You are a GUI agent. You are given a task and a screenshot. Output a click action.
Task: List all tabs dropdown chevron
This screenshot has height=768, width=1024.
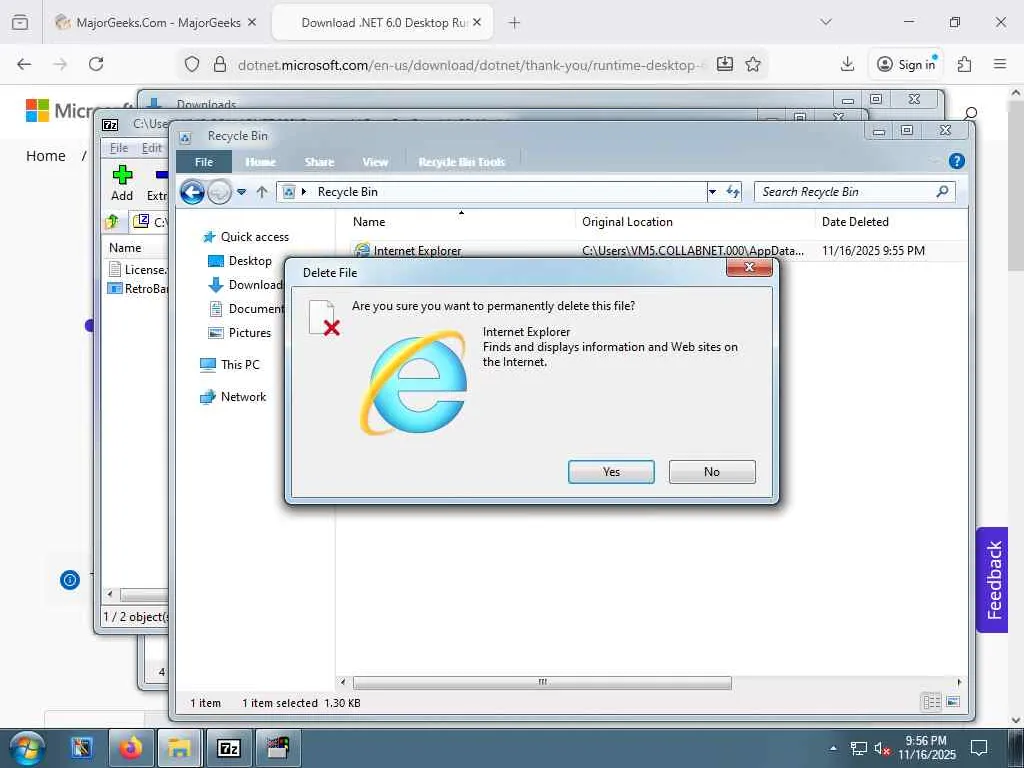pyautogui.click(x=825, y=22)
